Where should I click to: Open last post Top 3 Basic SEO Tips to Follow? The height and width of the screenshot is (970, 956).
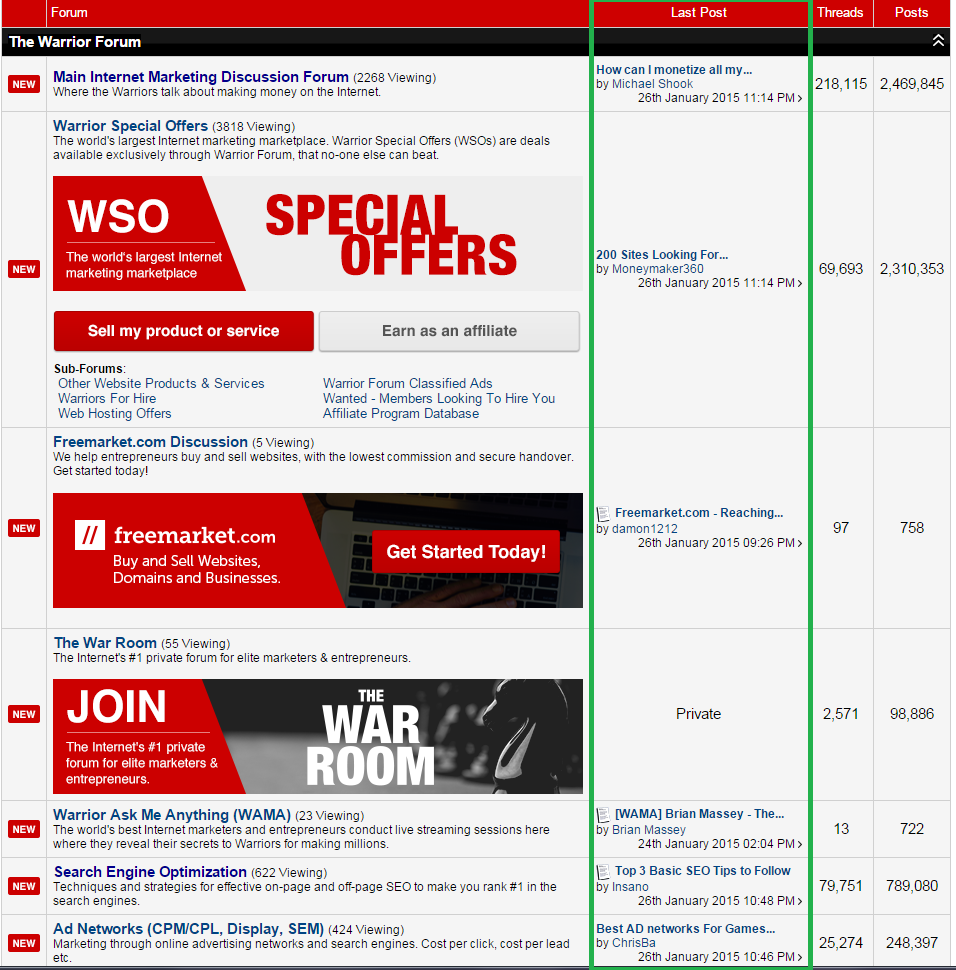[x=702, y=871]
